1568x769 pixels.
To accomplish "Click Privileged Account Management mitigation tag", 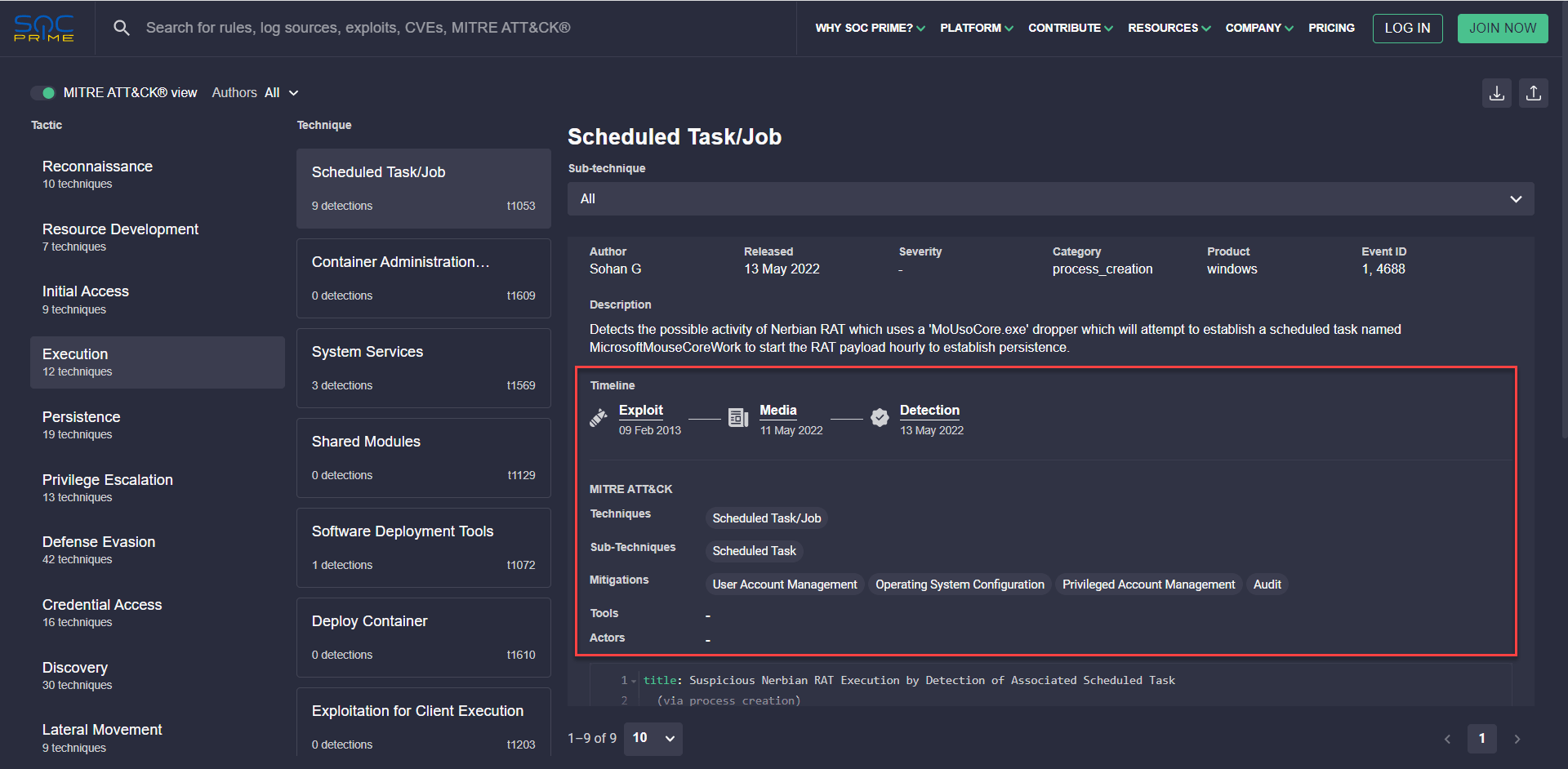I will (1149, 585).
